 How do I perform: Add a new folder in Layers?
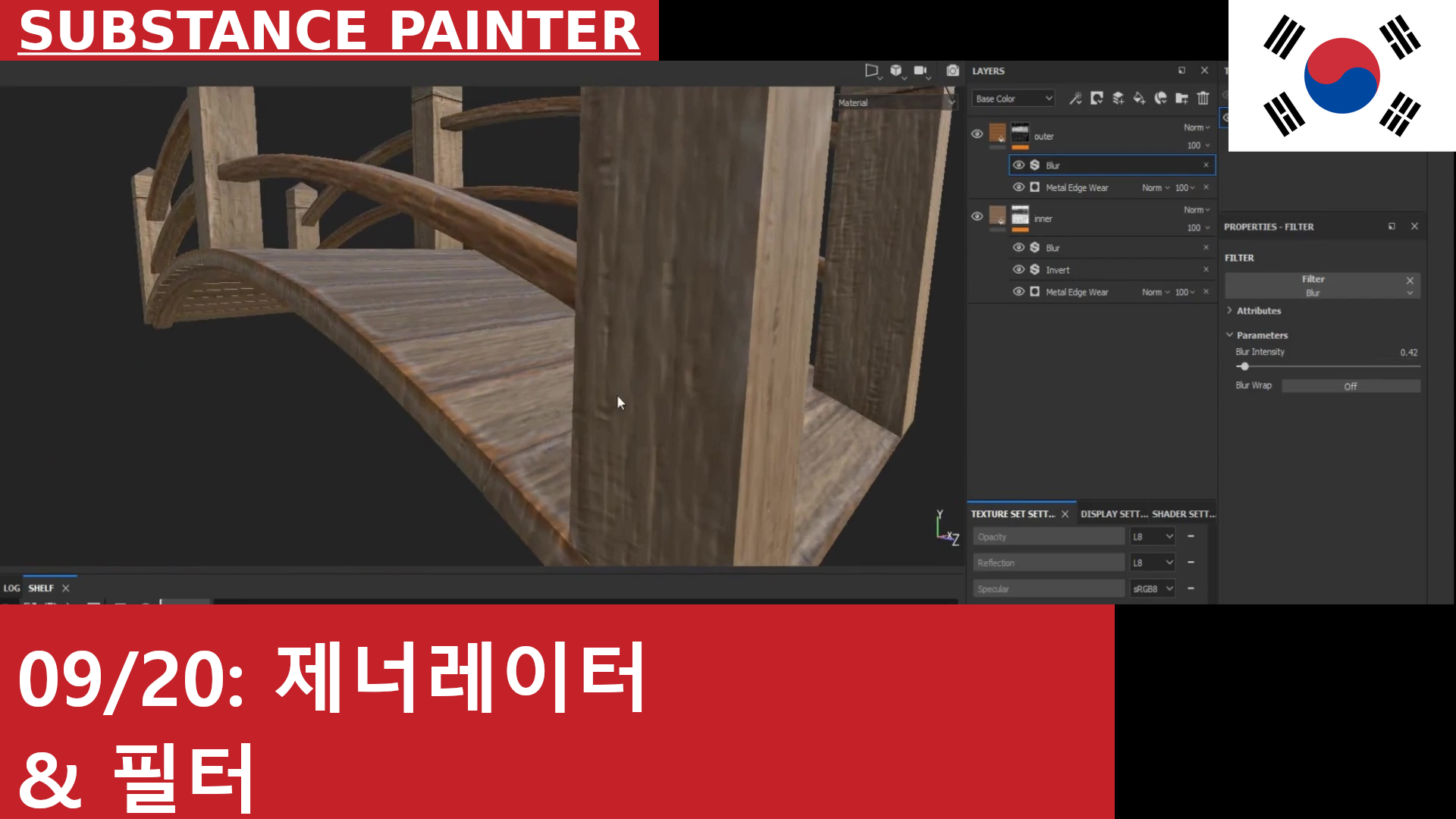coord(1181,98)
